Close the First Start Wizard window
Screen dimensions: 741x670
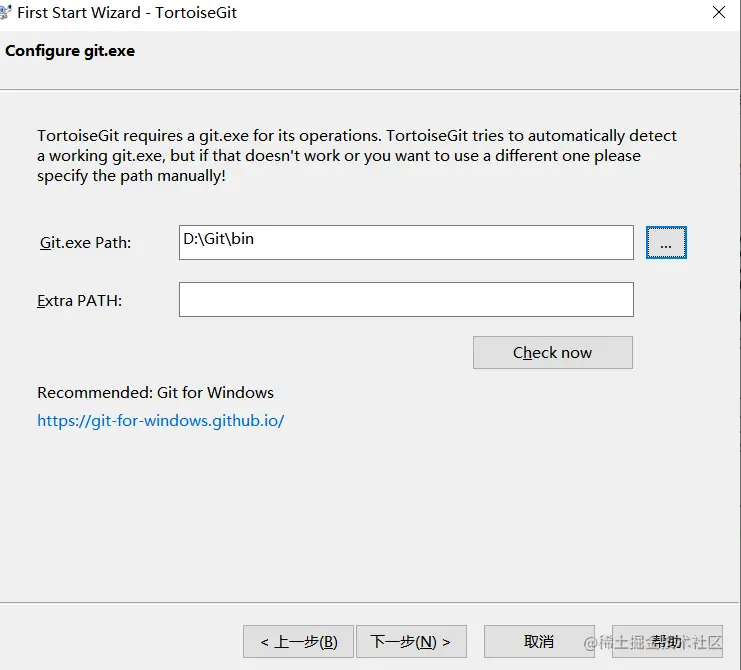click(x=719, y=12)
